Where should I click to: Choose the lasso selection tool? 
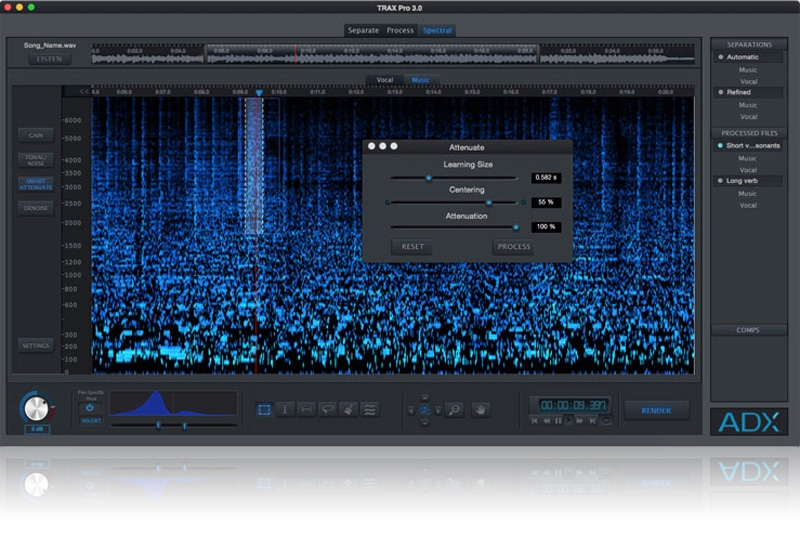coord(327,409)
